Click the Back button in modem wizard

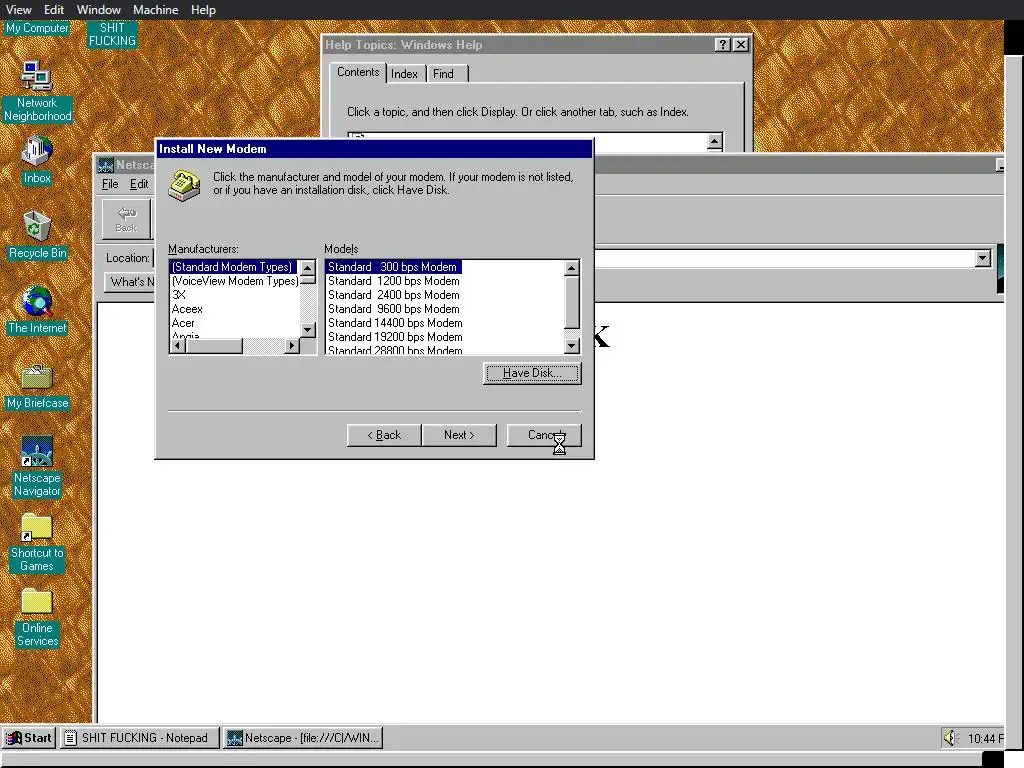[x=384, y=435]
